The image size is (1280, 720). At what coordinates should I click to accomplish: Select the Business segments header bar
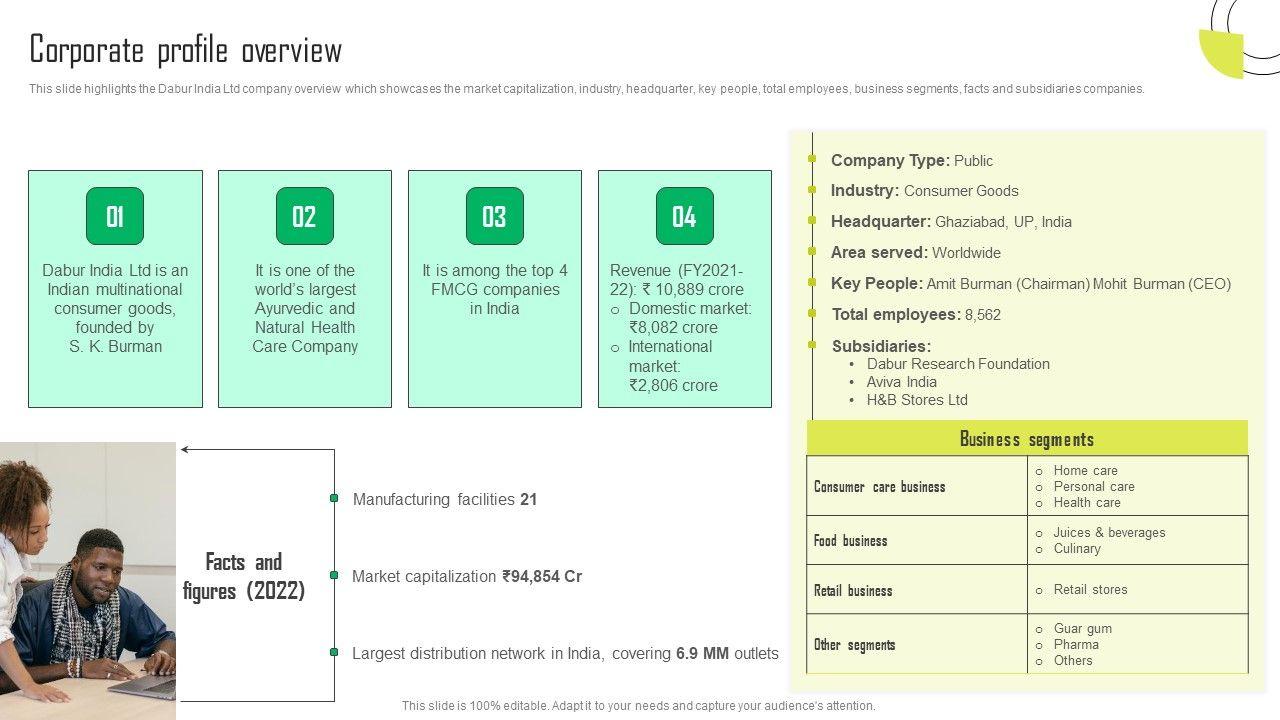1027,439
